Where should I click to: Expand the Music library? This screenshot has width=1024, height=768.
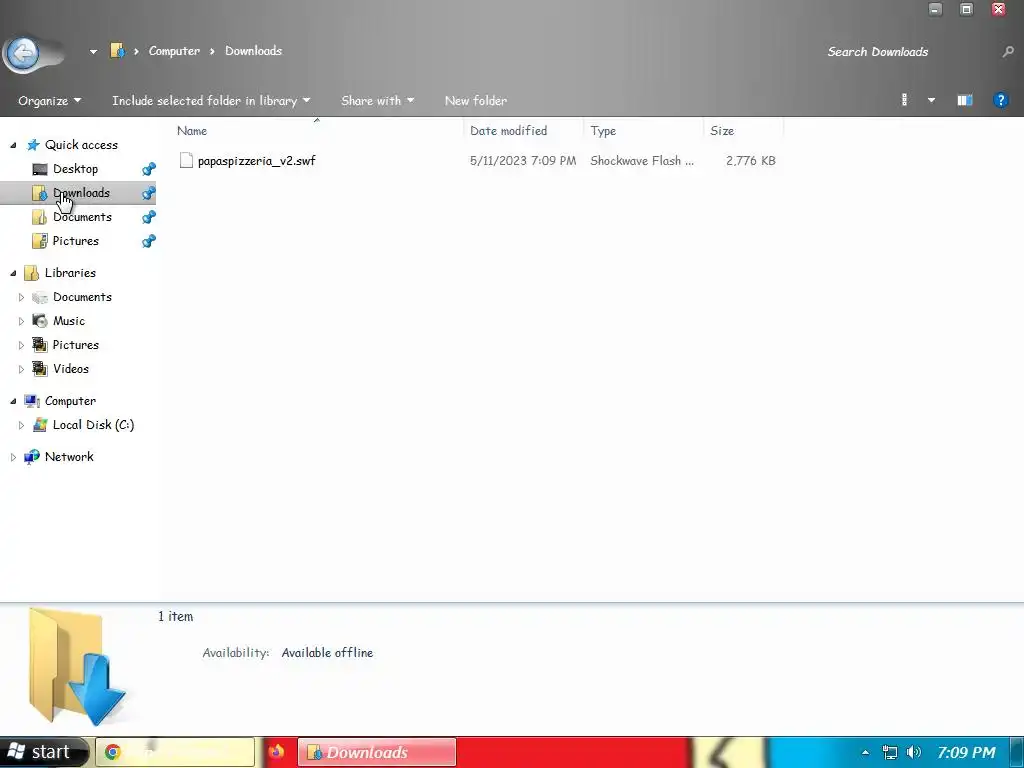click(21, 321)
